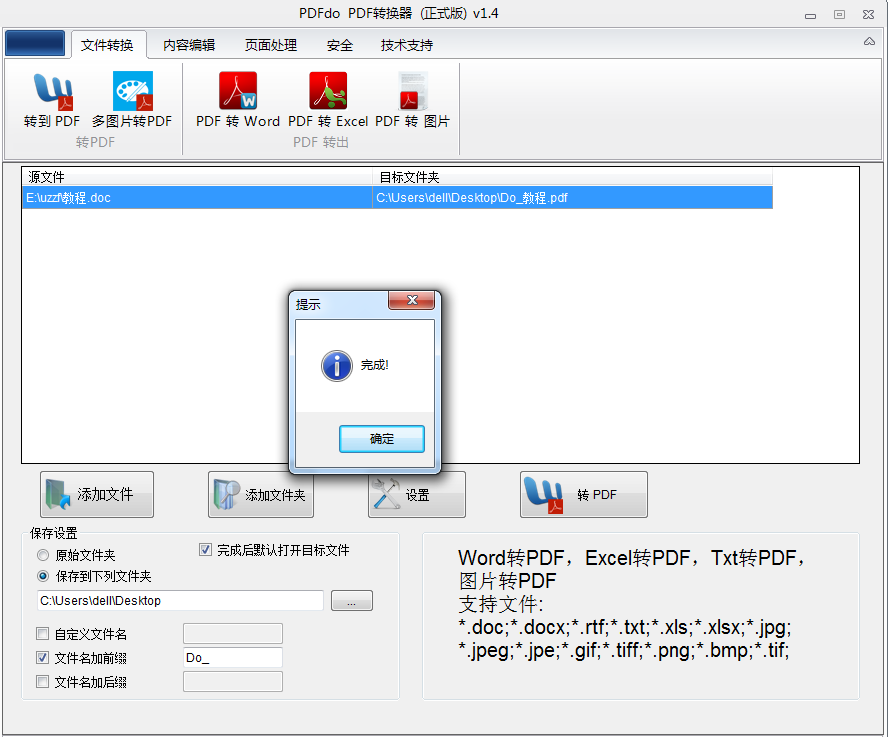Click the 添加文件 button
Image resolution: width=888 pixels, height=737 pixels.
click(96, 493)
